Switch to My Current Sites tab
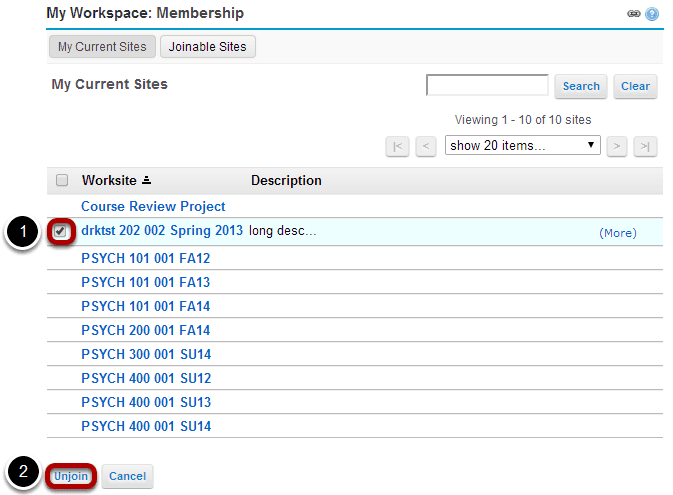This screenshot has height=495, width=673. [x=102, y=46]
